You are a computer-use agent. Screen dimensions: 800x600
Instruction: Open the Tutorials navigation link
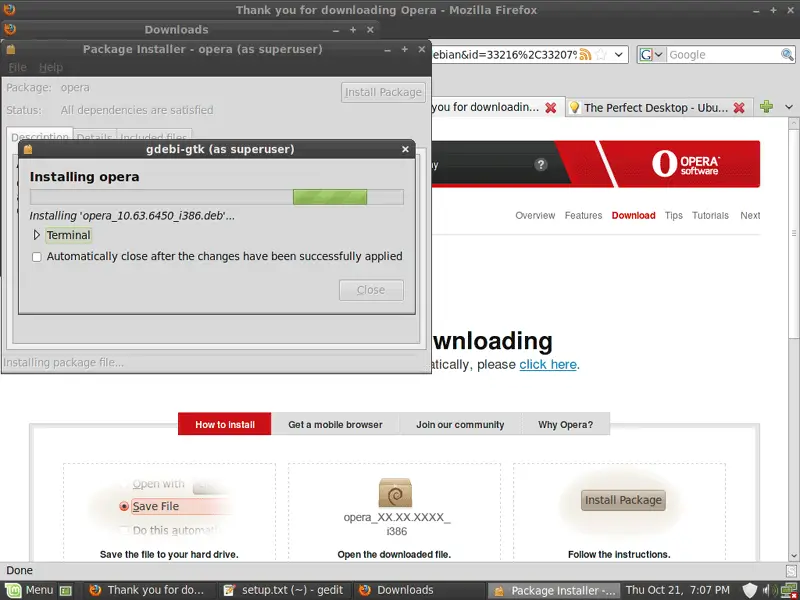pyautogui.click(x=710, y=215)
